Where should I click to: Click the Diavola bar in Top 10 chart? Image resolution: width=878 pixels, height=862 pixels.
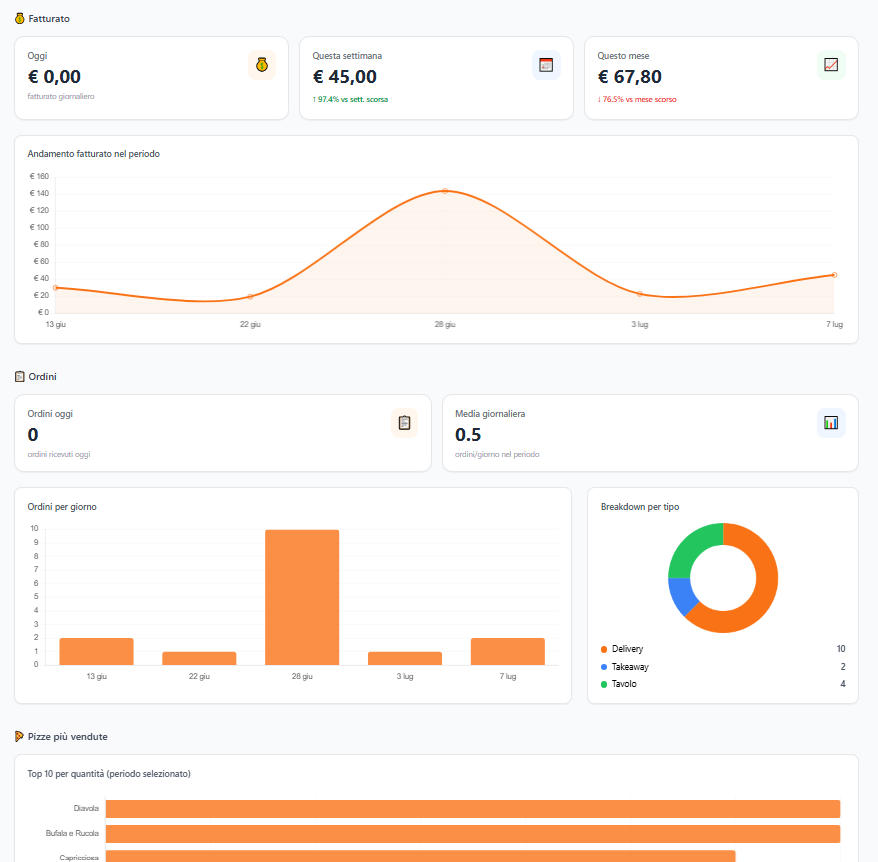[x=473, y=809]
